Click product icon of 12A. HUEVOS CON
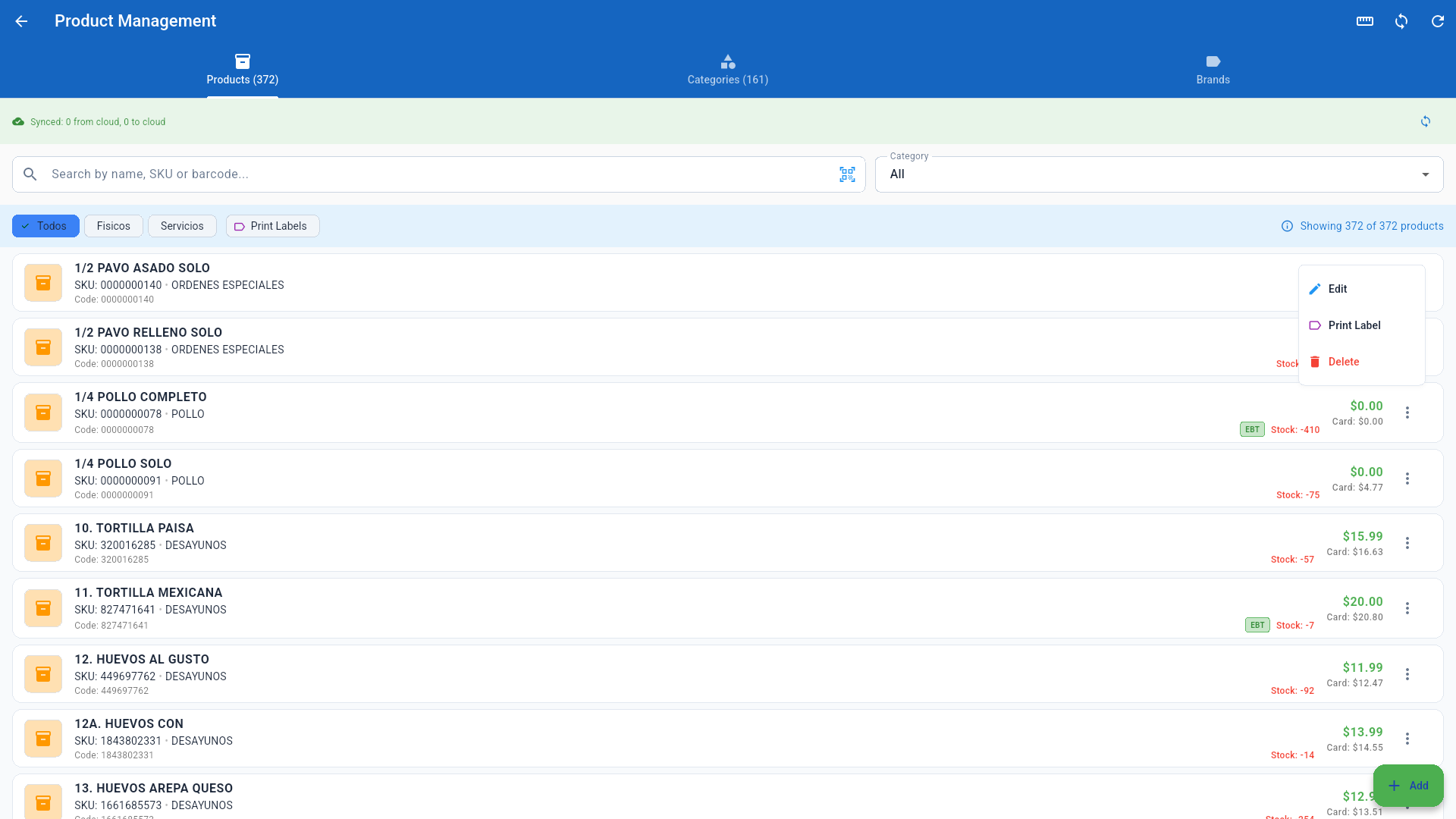Image resolution: width=1456 pixels, height=819 pixels. pos(43,739)
